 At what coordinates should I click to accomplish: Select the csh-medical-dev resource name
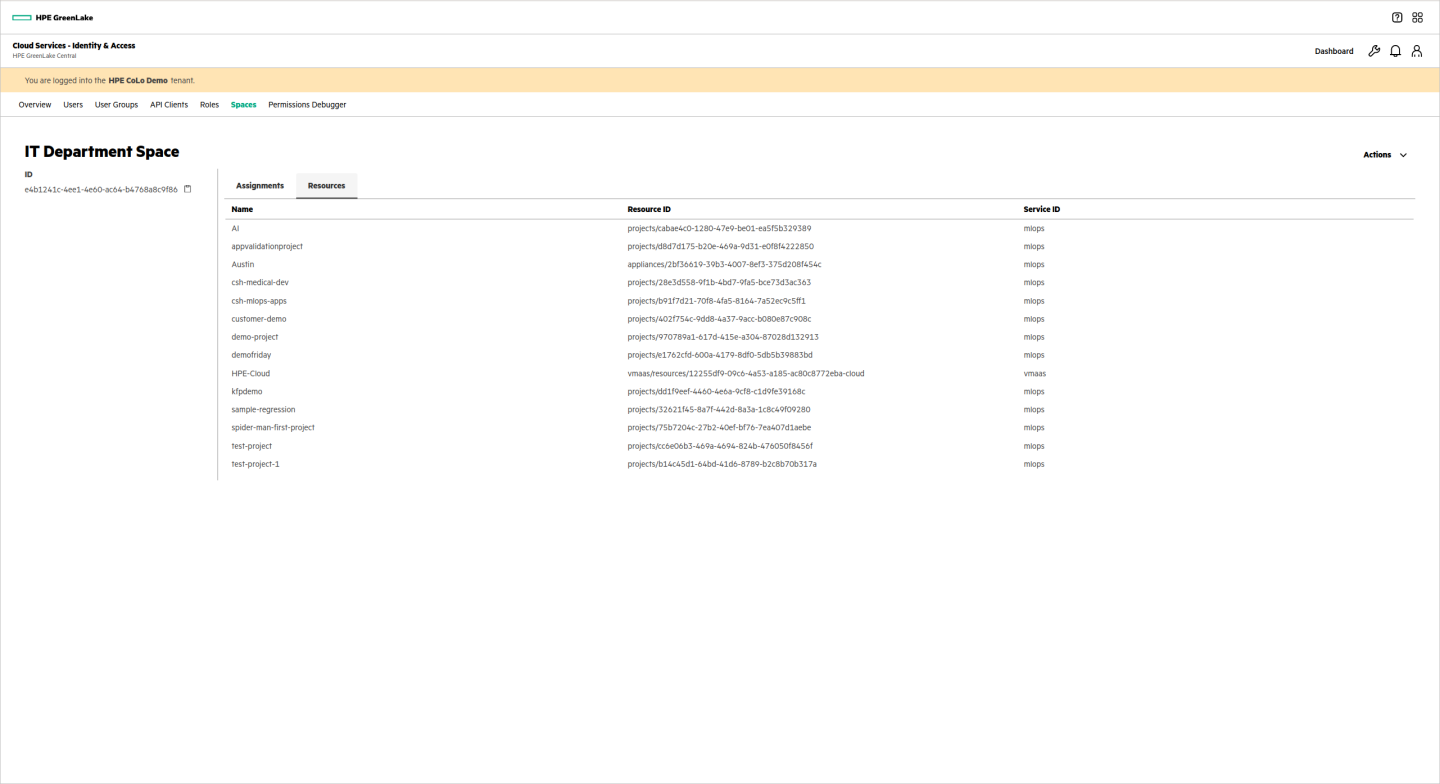click(260, 283)
